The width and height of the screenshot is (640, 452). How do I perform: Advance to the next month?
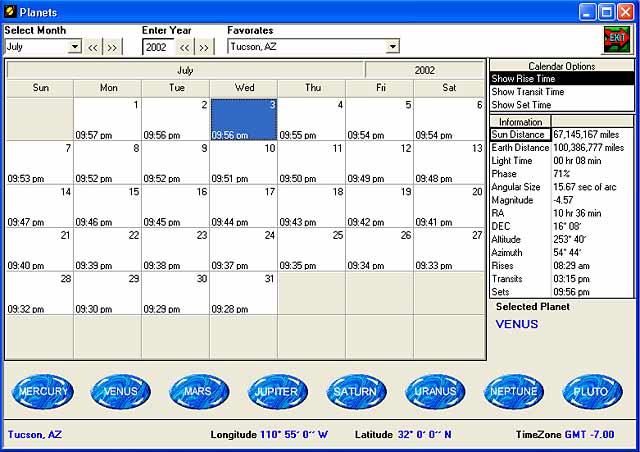(112, 47)
